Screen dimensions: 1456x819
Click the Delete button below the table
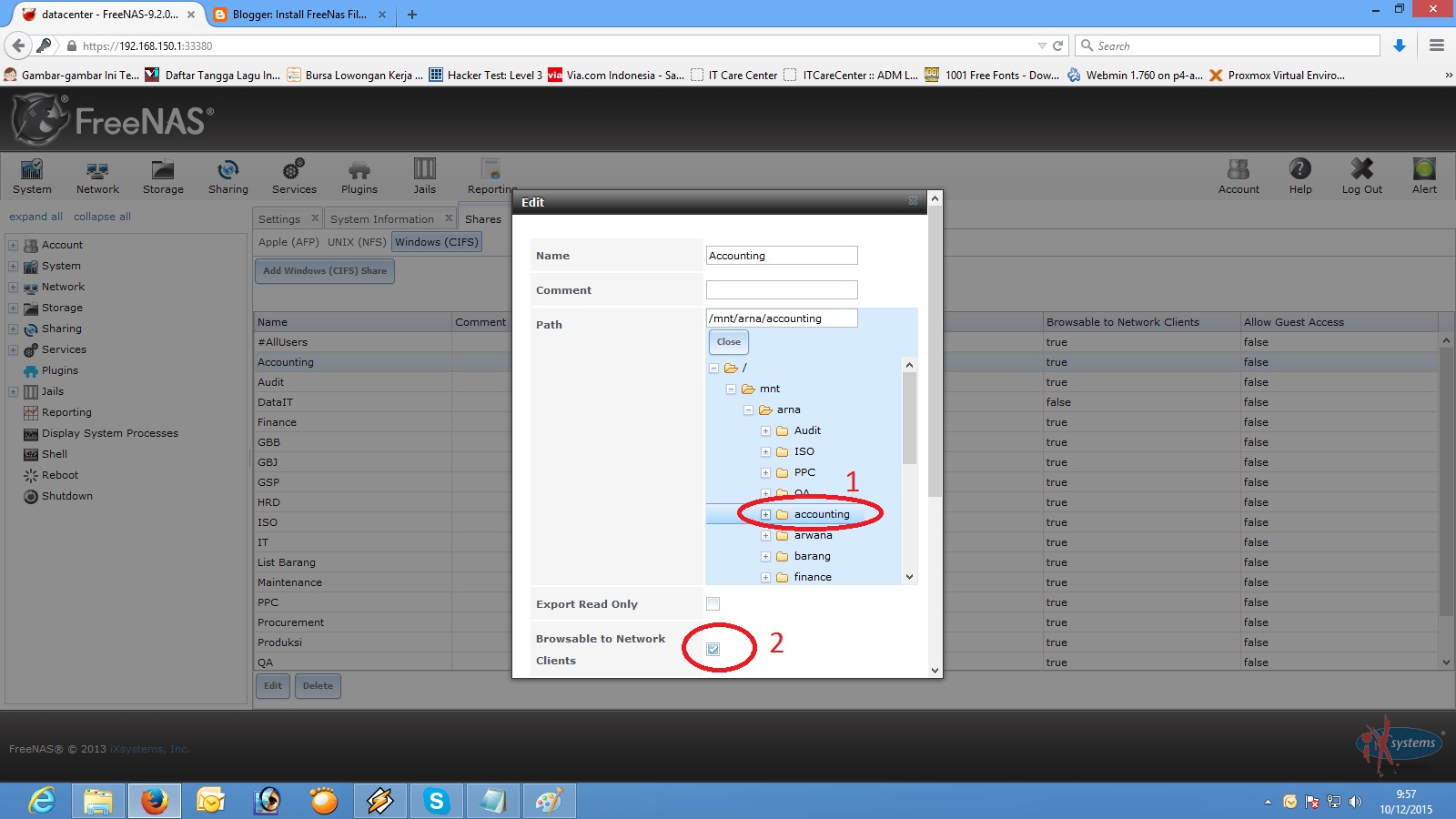318,685
